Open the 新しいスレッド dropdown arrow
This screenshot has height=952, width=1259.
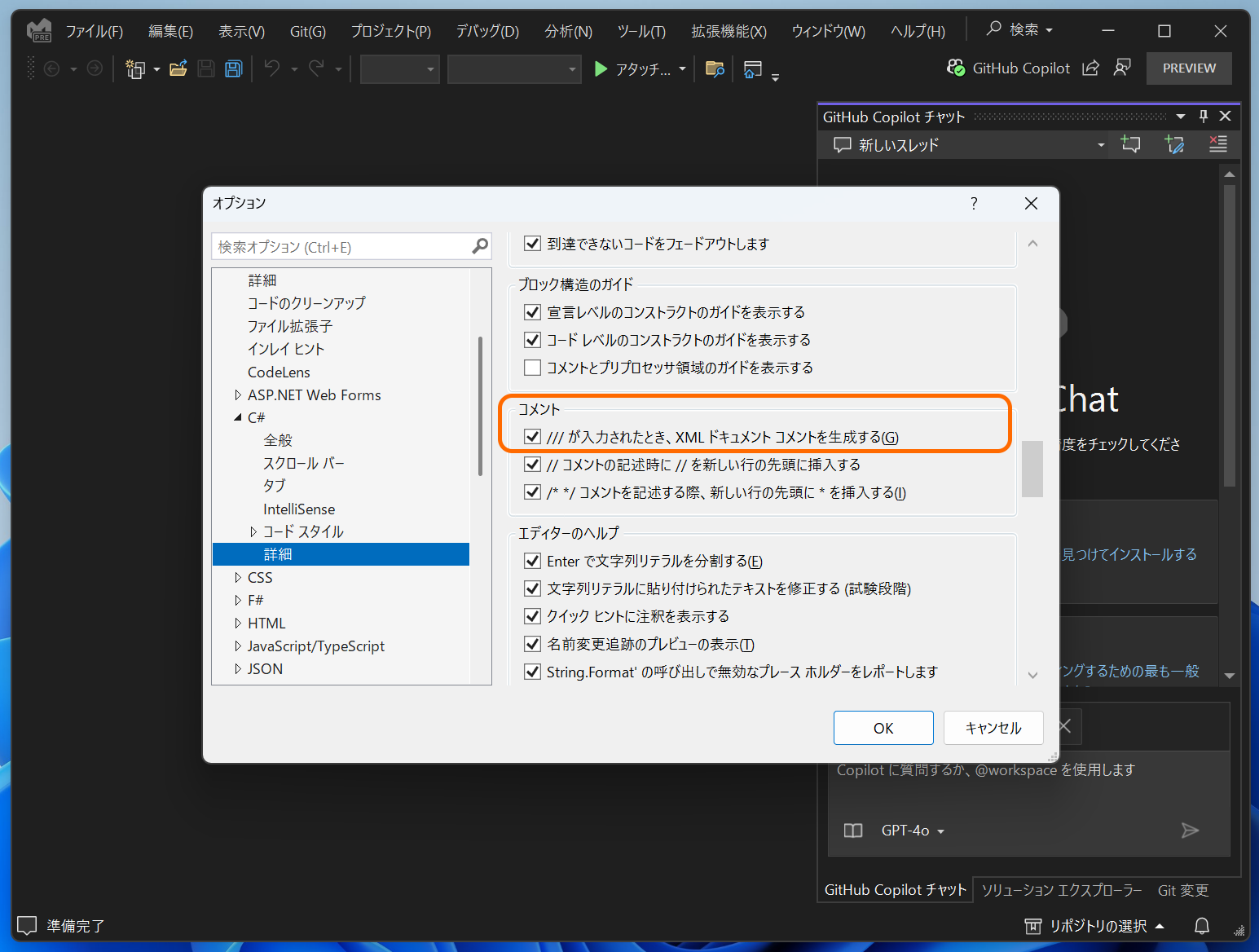pyautogui.click(x=1100, y=144)
